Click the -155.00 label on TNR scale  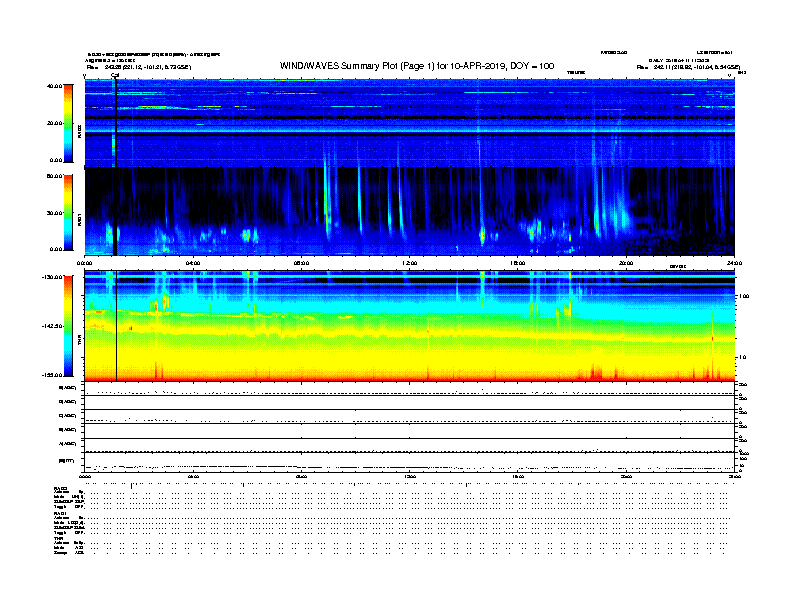52,375
